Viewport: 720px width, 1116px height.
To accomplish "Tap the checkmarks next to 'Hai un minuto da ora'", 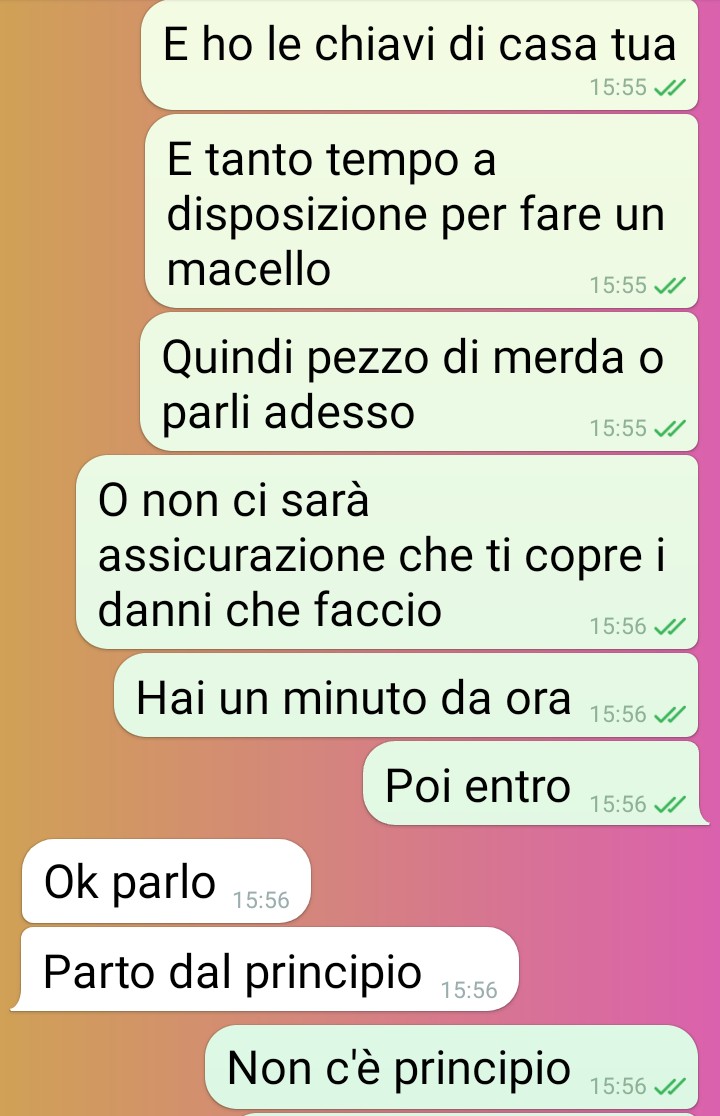I will coord(669,714).
